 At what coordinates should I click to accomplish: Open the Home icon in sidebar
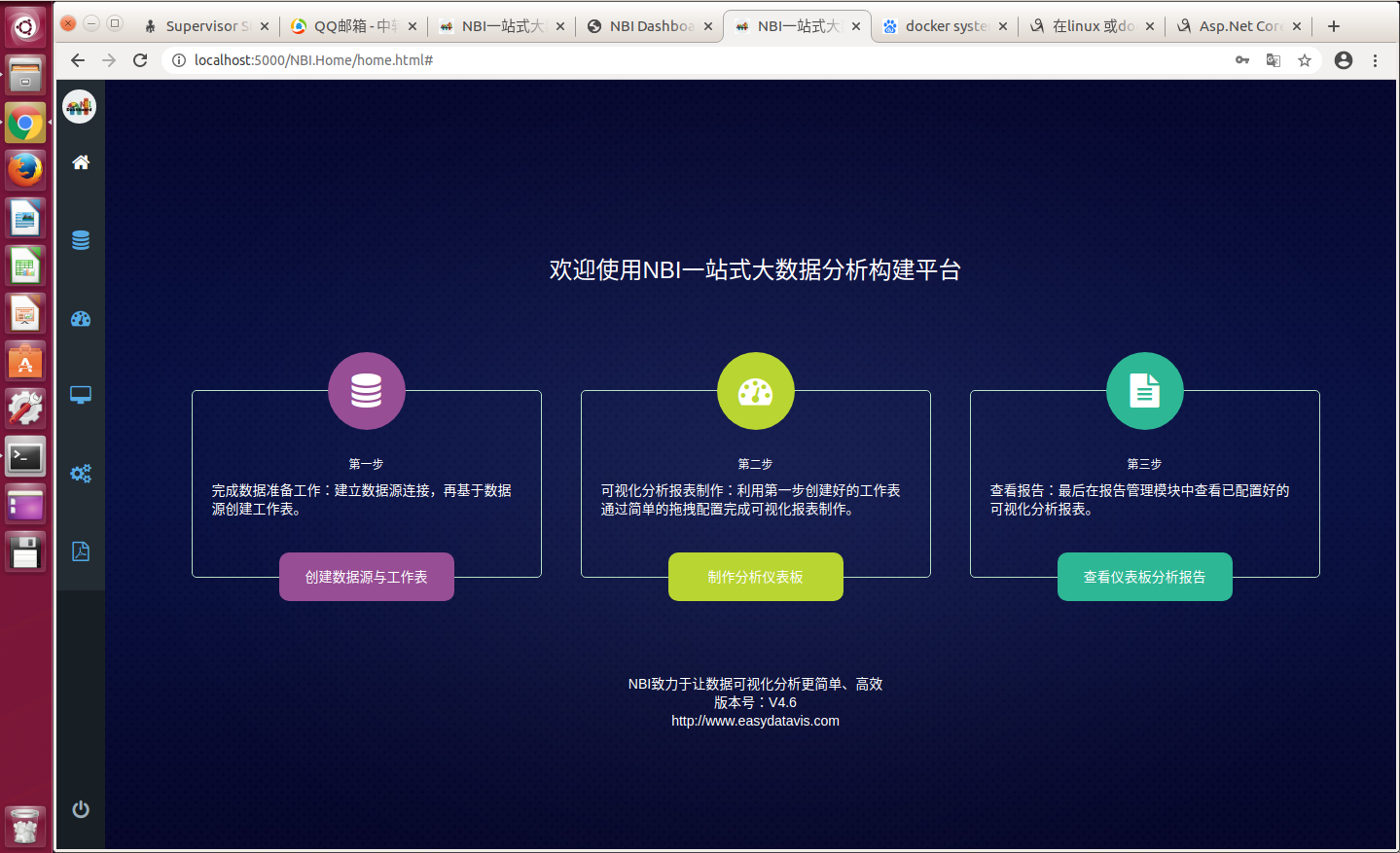[x=81, y=162]
